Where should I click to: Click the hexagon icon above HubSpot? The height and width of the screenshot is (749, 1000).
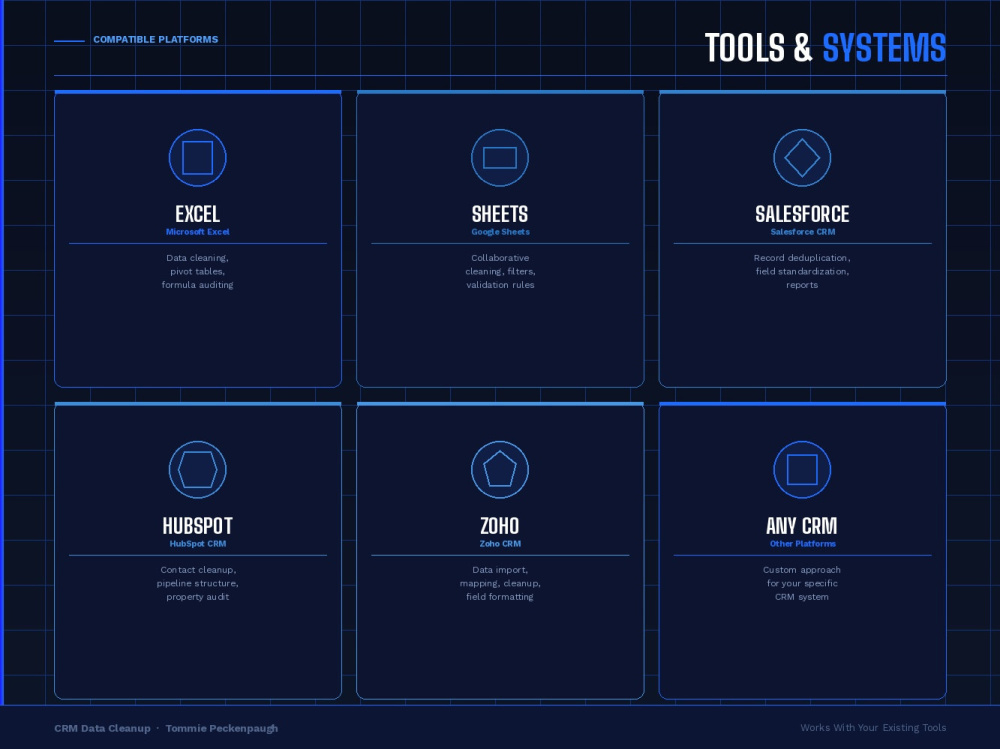pyautogui.click(x=198, y=470)
